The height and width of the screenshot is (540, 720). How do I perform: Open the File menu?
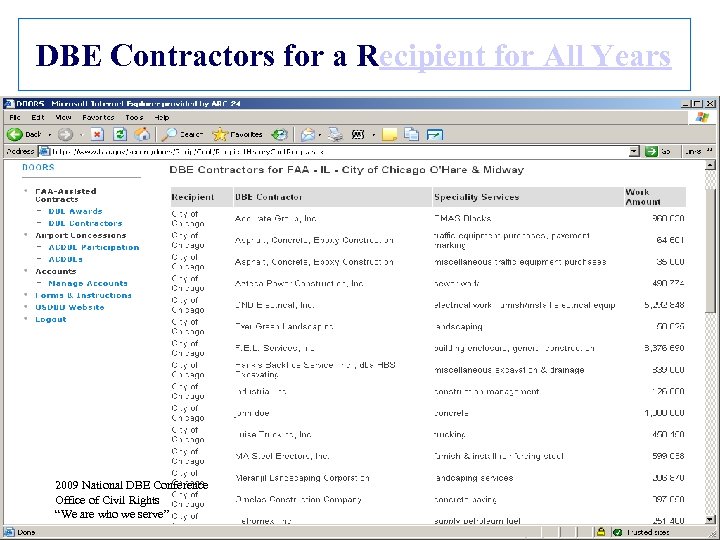tap(15, 118)
